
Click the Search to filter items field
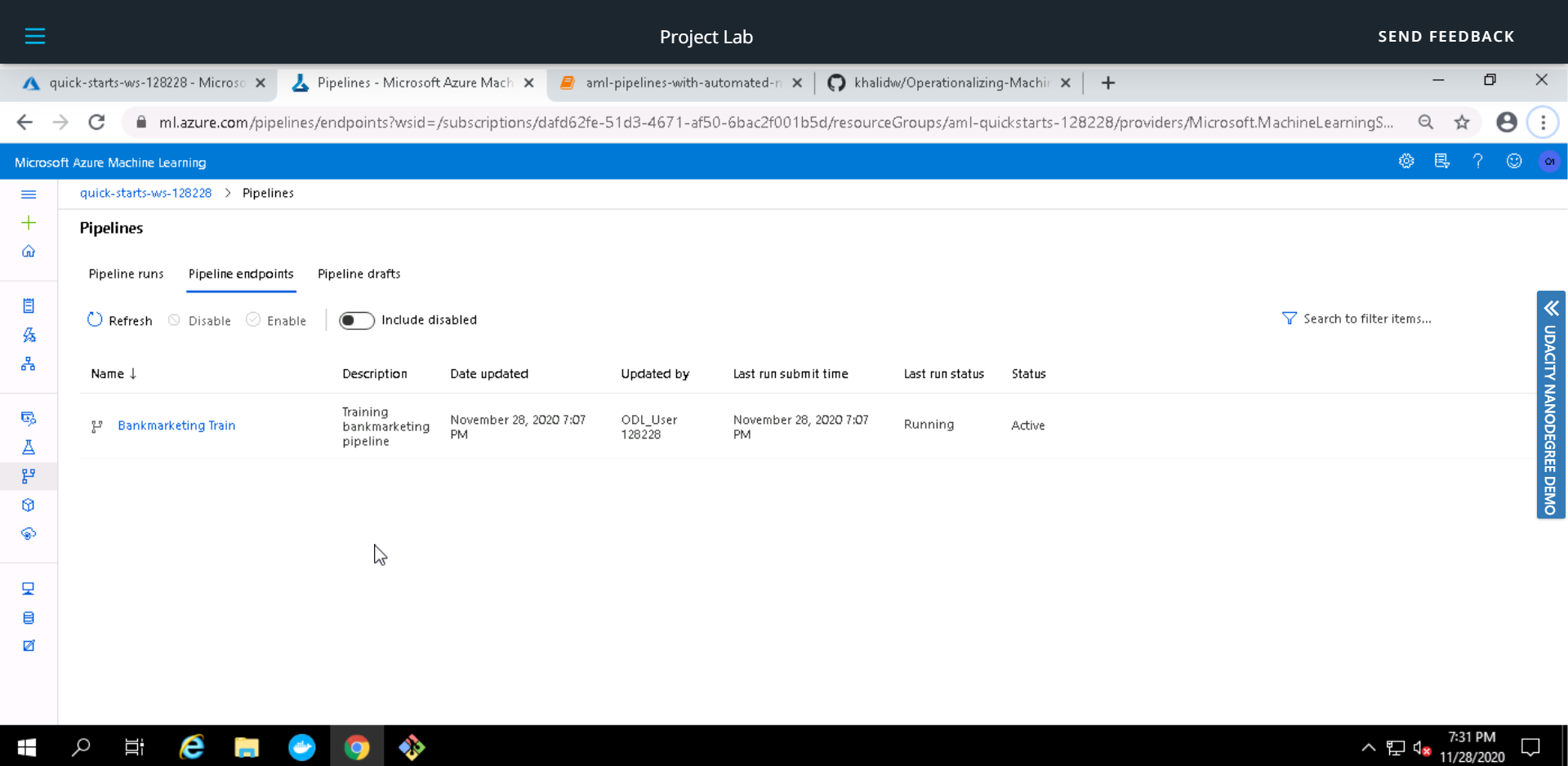(1367, 318)
